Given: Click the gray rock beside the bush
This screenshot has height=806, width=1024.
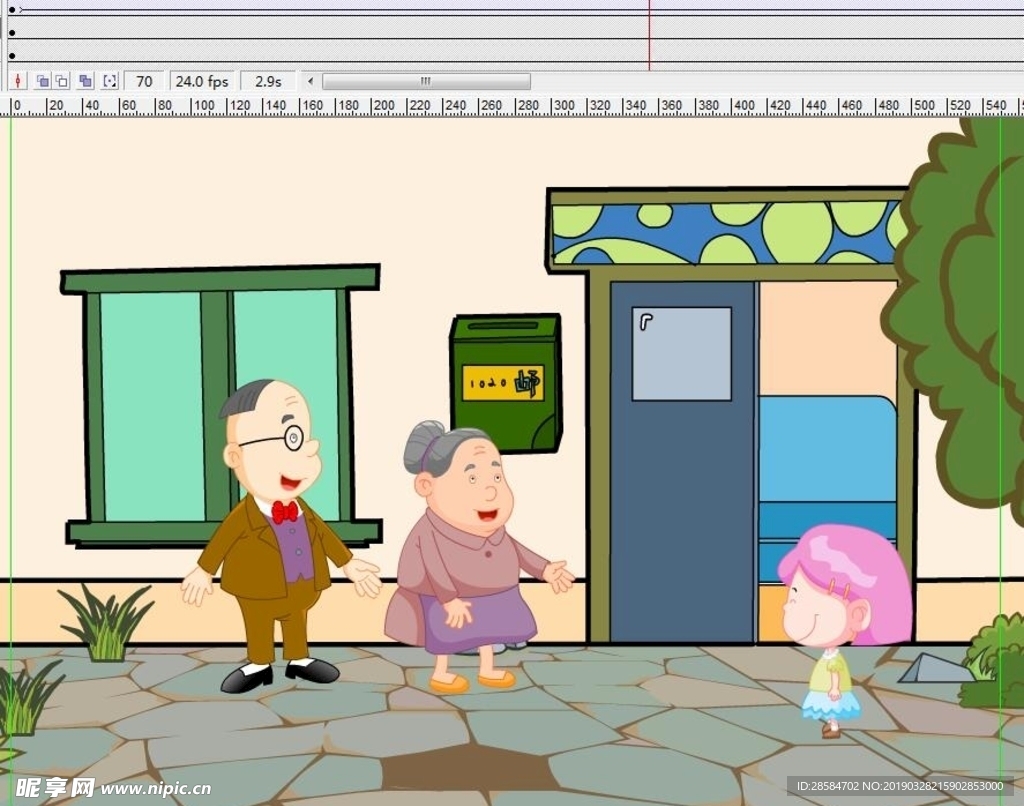Looking at the screenshot, I should tap(929, 669).
